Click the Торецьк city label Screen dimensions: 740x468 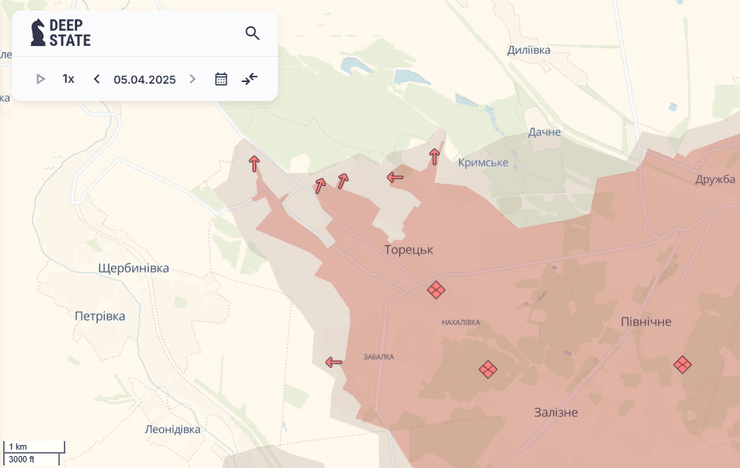(408, 249)
